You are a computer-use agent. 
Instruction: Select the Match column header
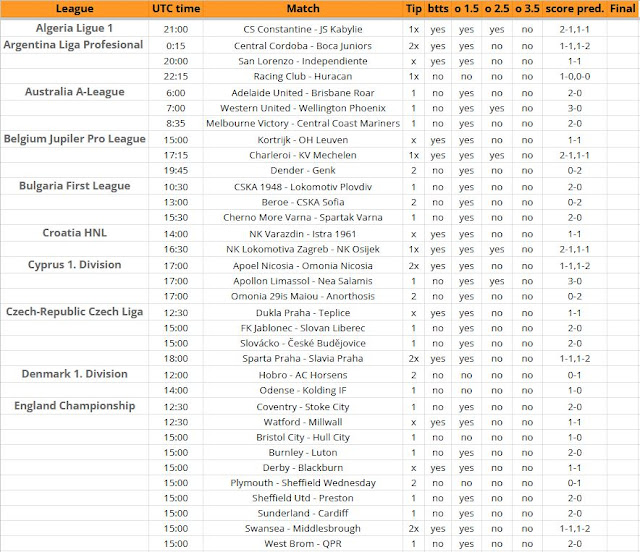[303, 9]
